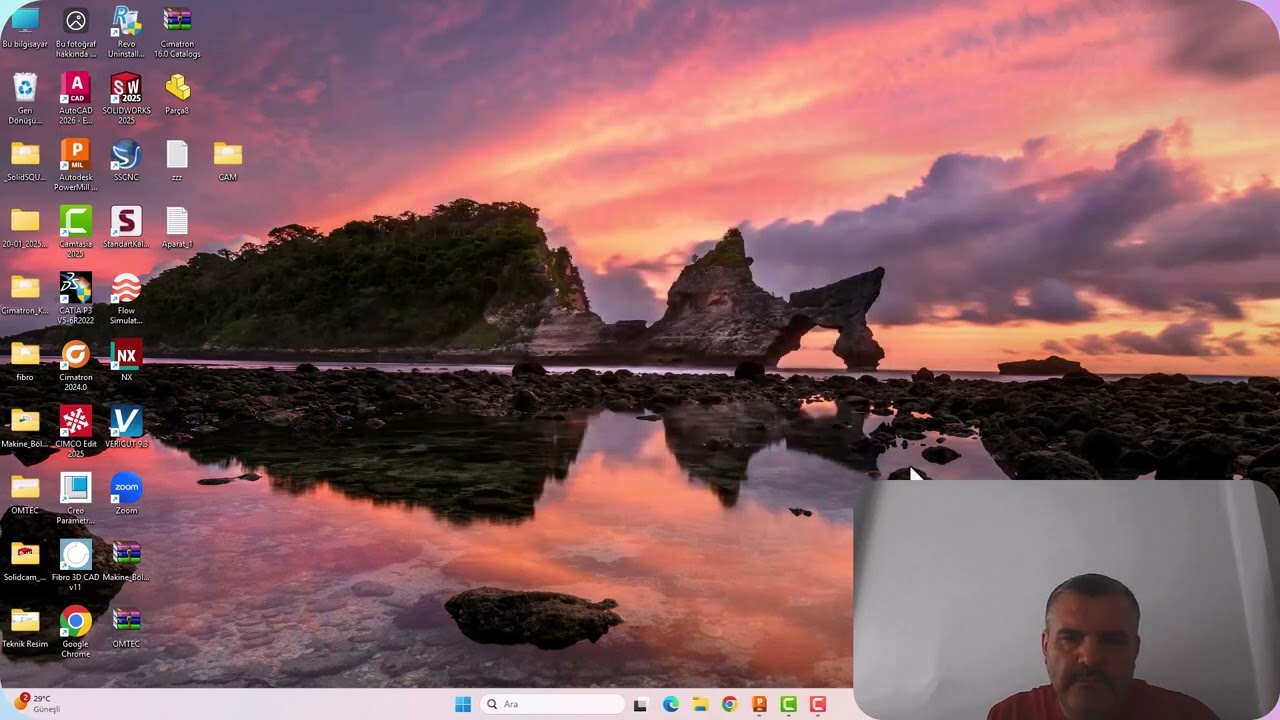This screenshot has width=1280, height=720.
Task: Launch StandartKal shortcut
Action: [x=126, y=228]
